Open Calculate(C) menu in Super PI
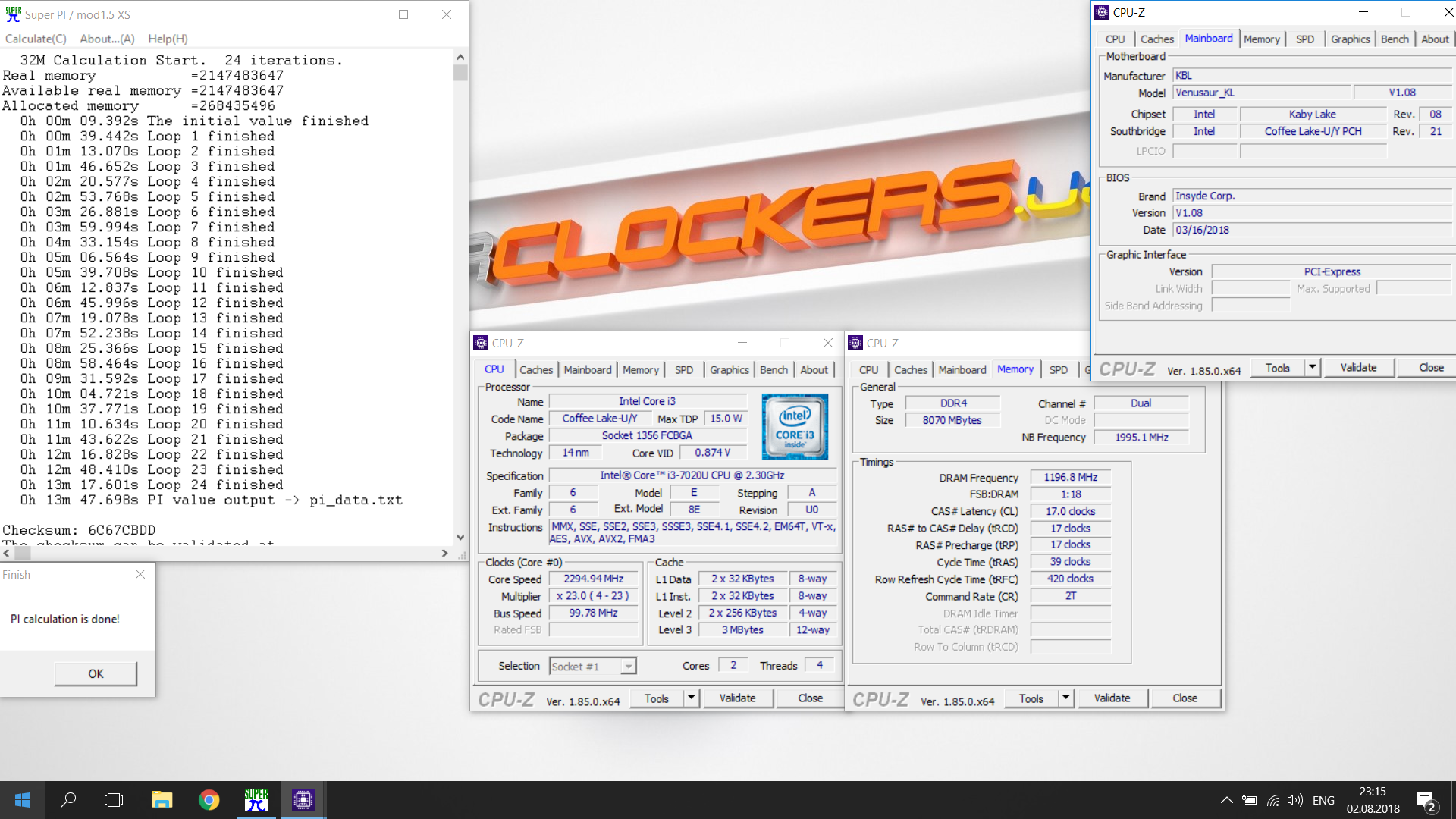Screen dimensions: 1456x819 (36, 39)
